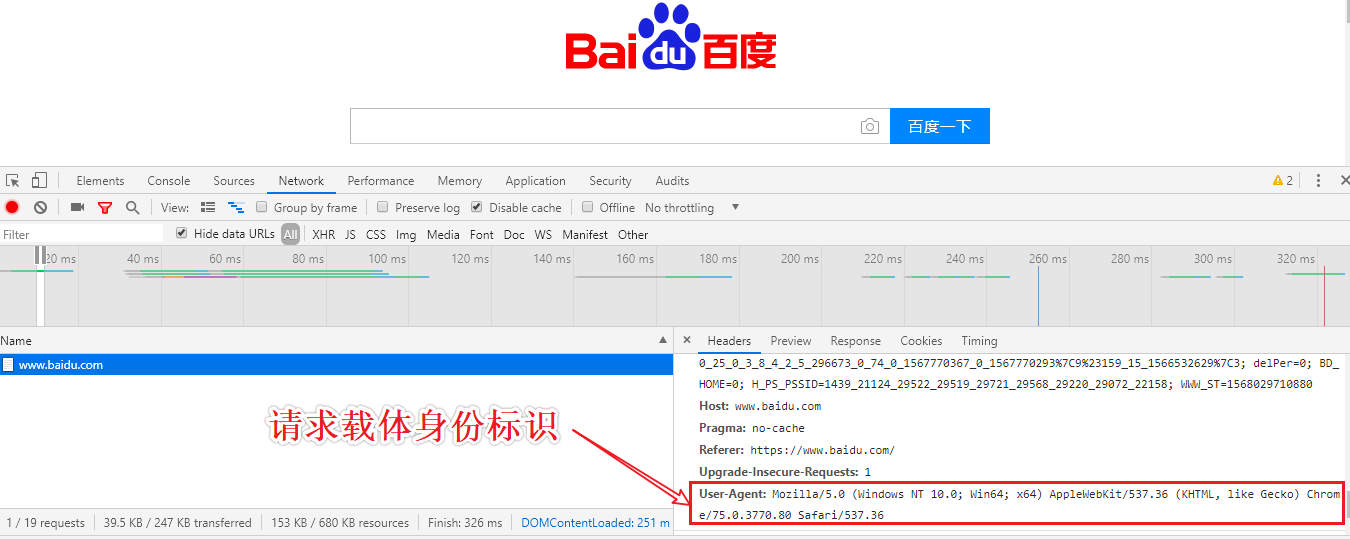Open the Preview detail tab
Screen dimensions: 1350x539
(791, 341)
